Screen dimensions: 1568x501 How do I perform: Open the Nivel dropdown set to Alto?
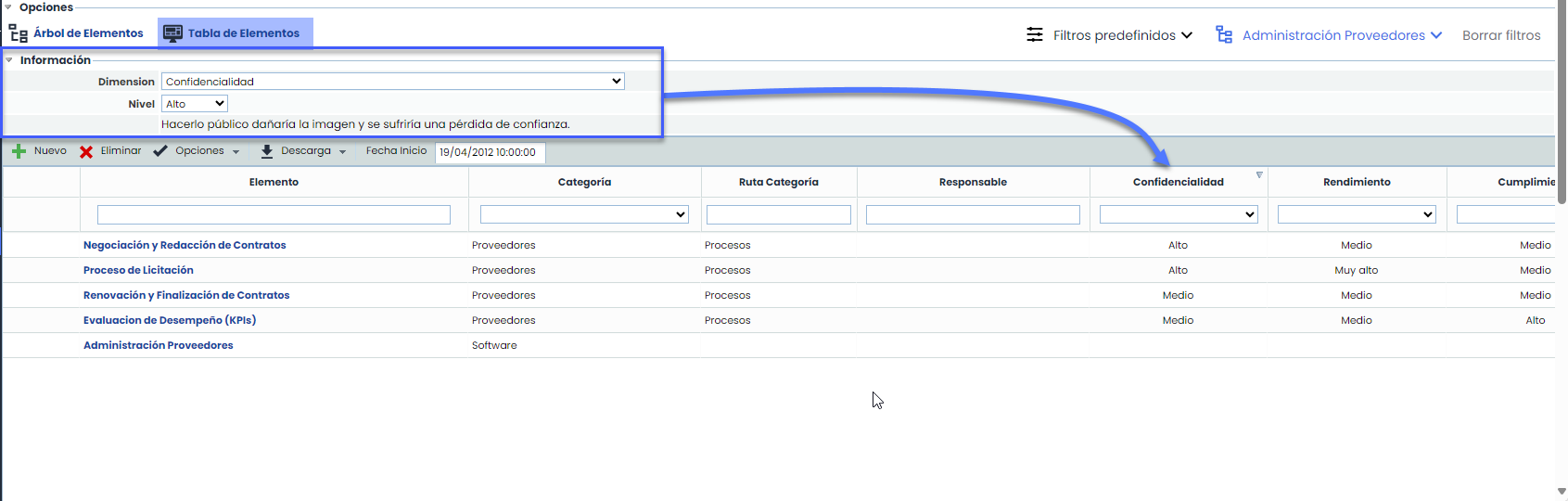click(195, 104)
